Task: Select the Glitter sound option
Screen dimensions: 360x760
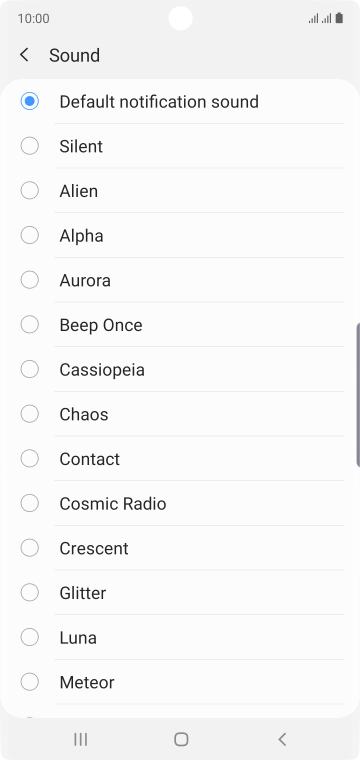Action: tap(180, 593)
